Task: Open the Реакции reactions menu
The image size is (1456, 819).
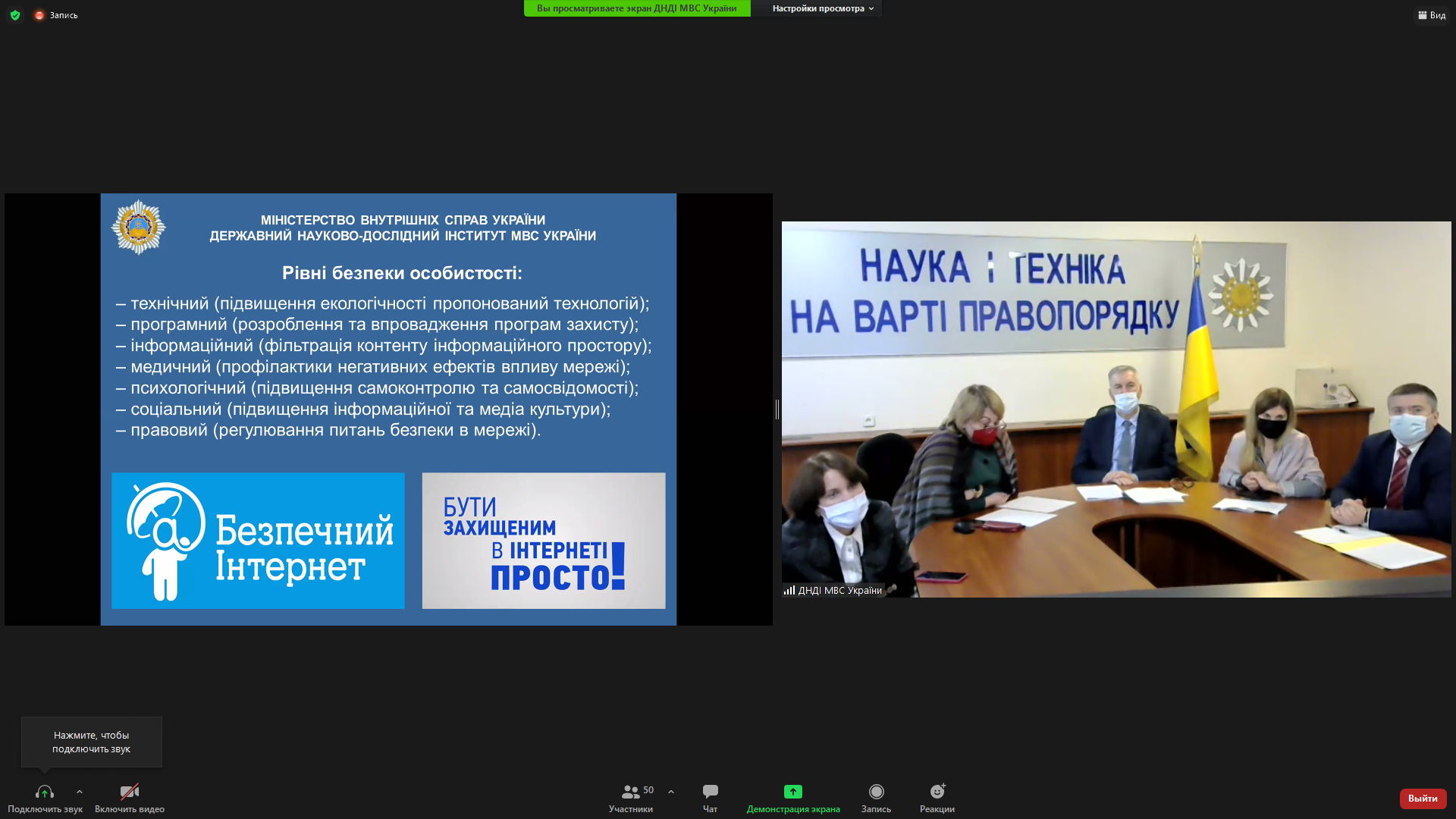Action: (x=937, y=798)
